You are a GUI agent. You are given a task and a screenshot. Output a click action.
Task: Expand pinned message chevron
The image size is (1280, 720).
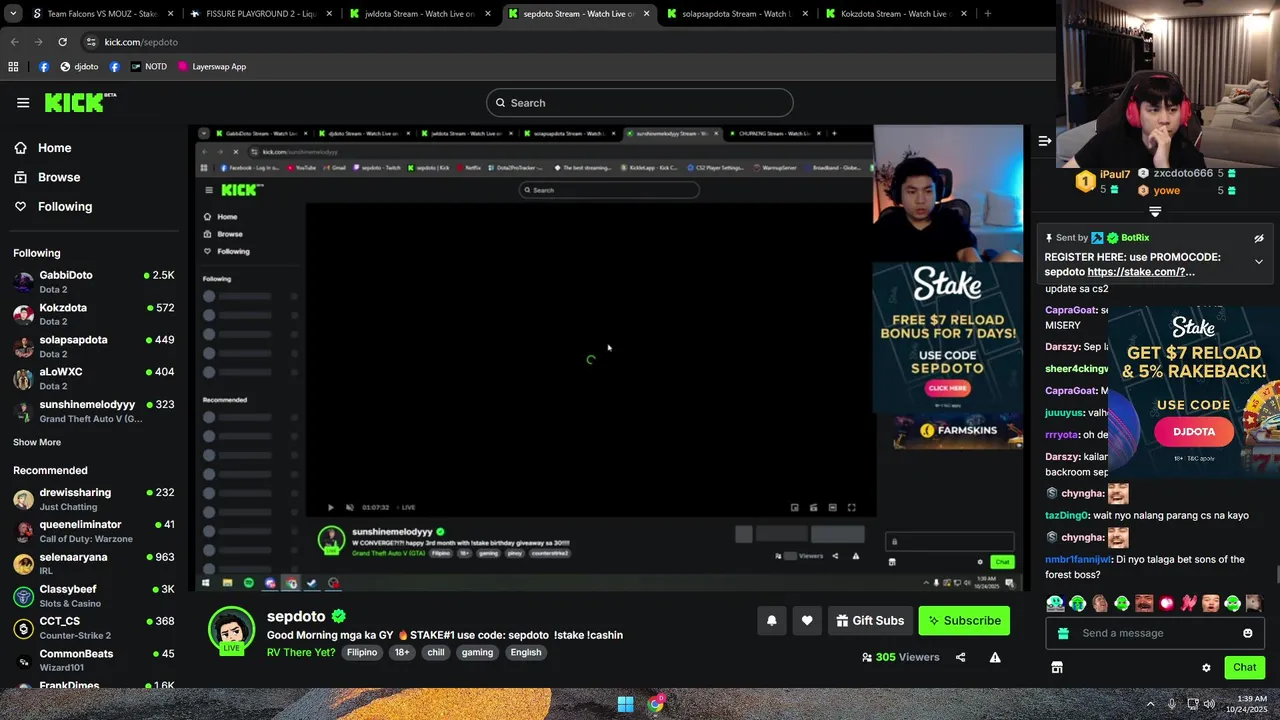click(x=1259, y=262)
